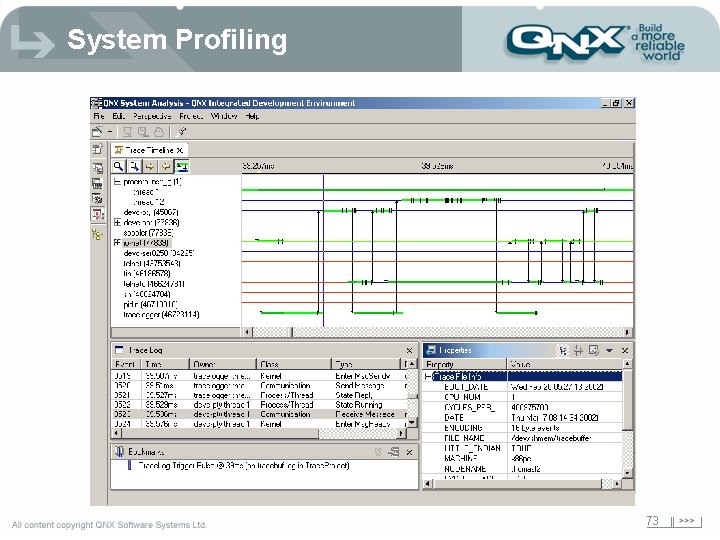
Task: Sort Trace Log by the Class column
Action: coord(294,364)
